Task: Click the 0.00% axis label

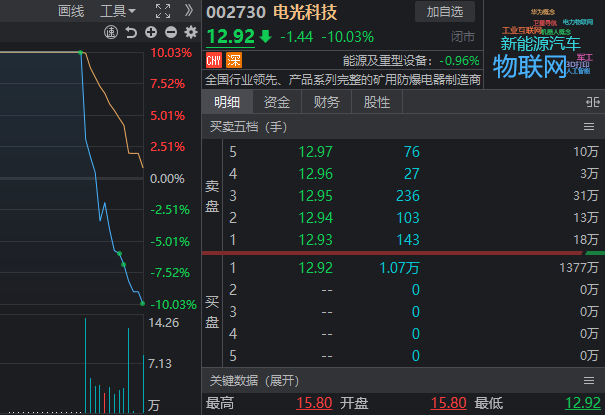Action: pyautogui.click(x=167, y=179)
